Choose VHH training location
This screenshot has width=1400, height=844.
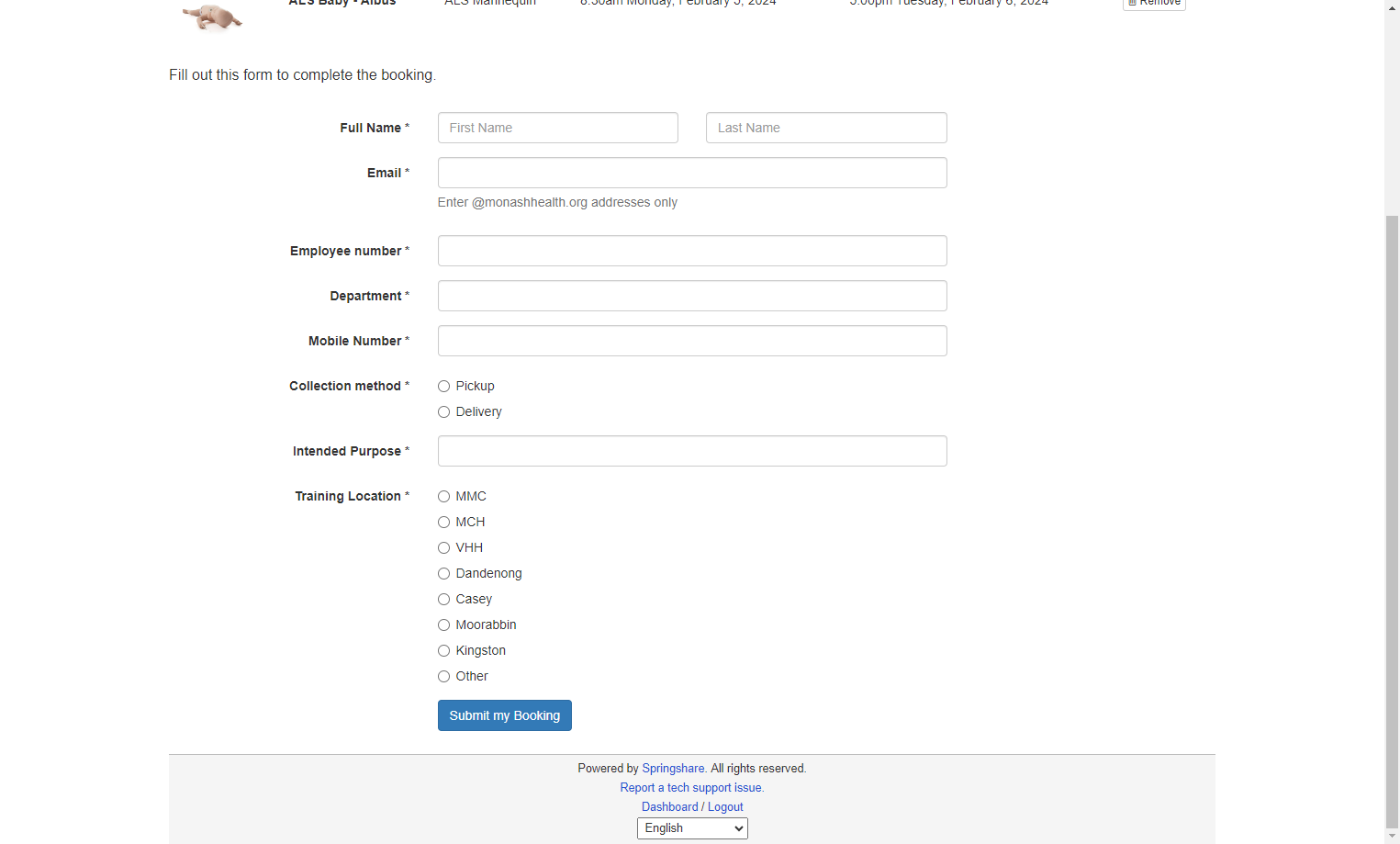tap(443, 548)
